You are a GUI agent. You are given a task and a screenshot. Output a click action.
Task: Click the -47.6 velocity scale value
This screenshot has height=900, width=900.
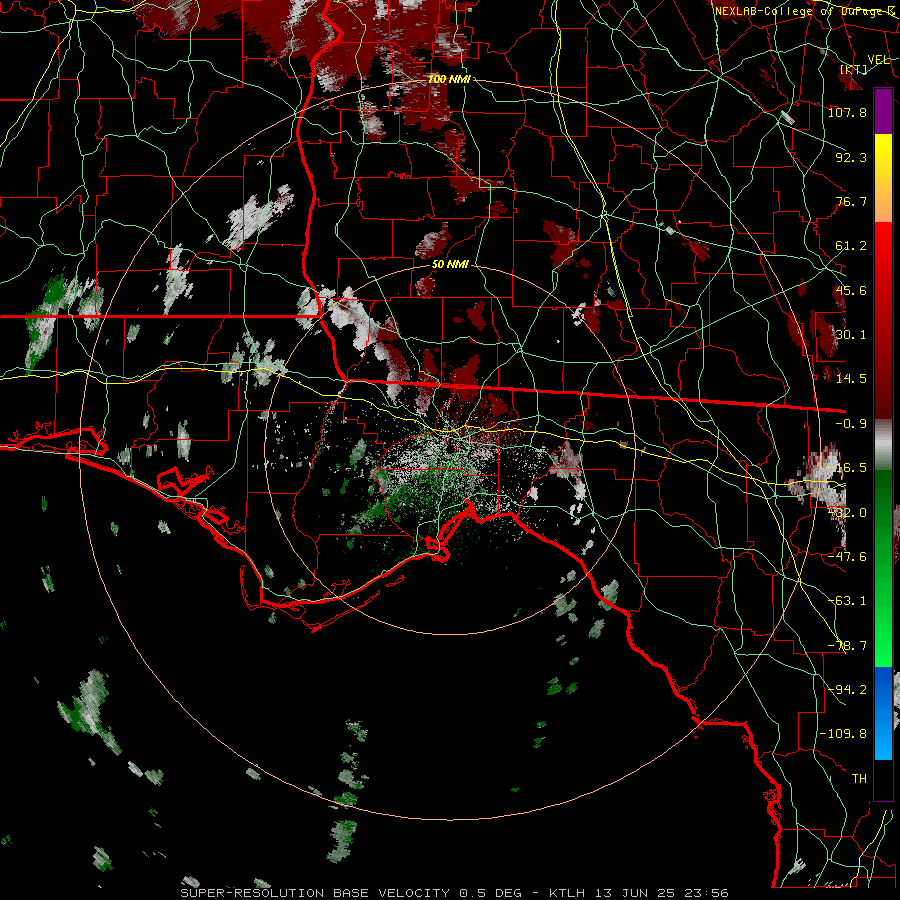pyautogui.click(x=847, y=556)
